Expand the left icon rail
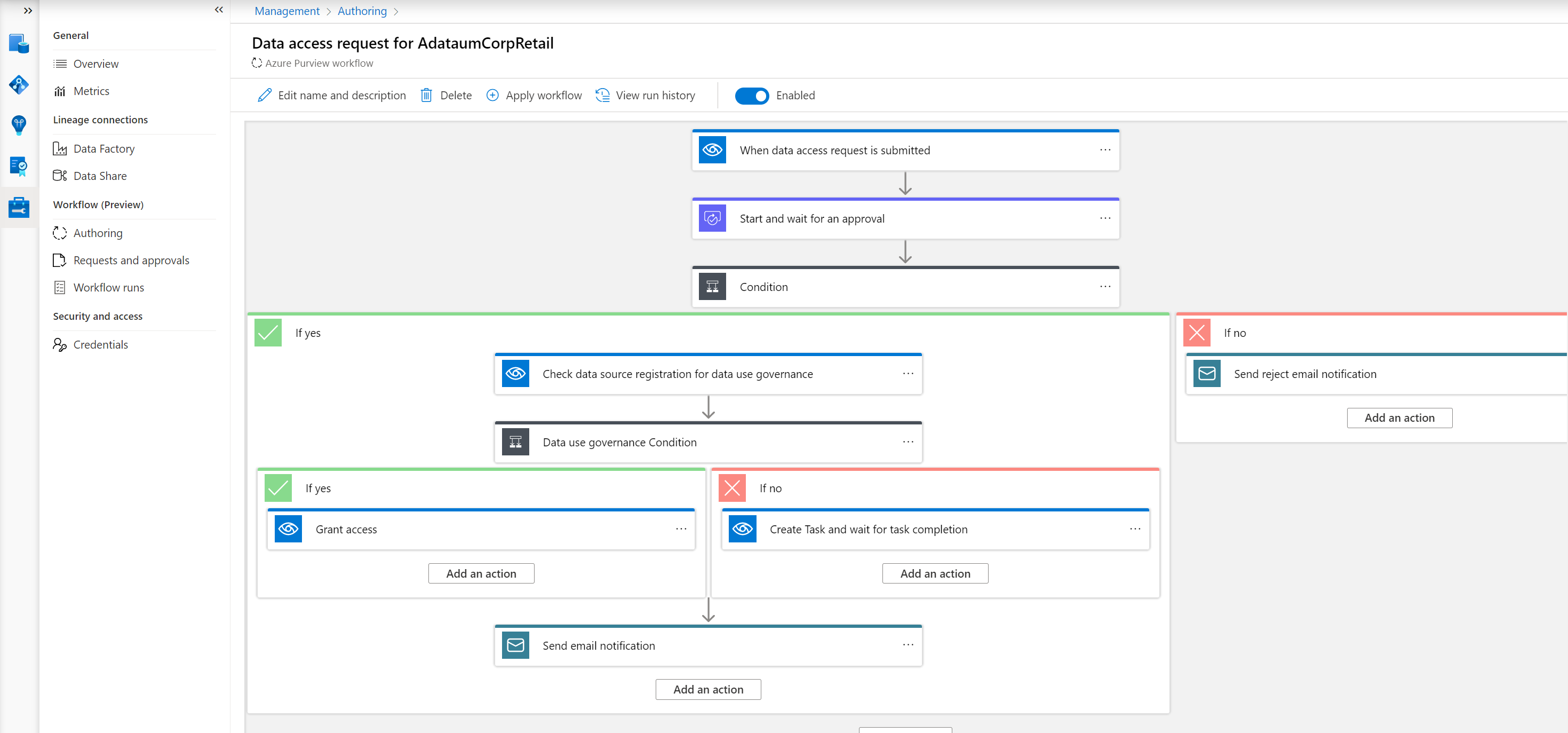1568x733 pixels. [x=27, y=10]
